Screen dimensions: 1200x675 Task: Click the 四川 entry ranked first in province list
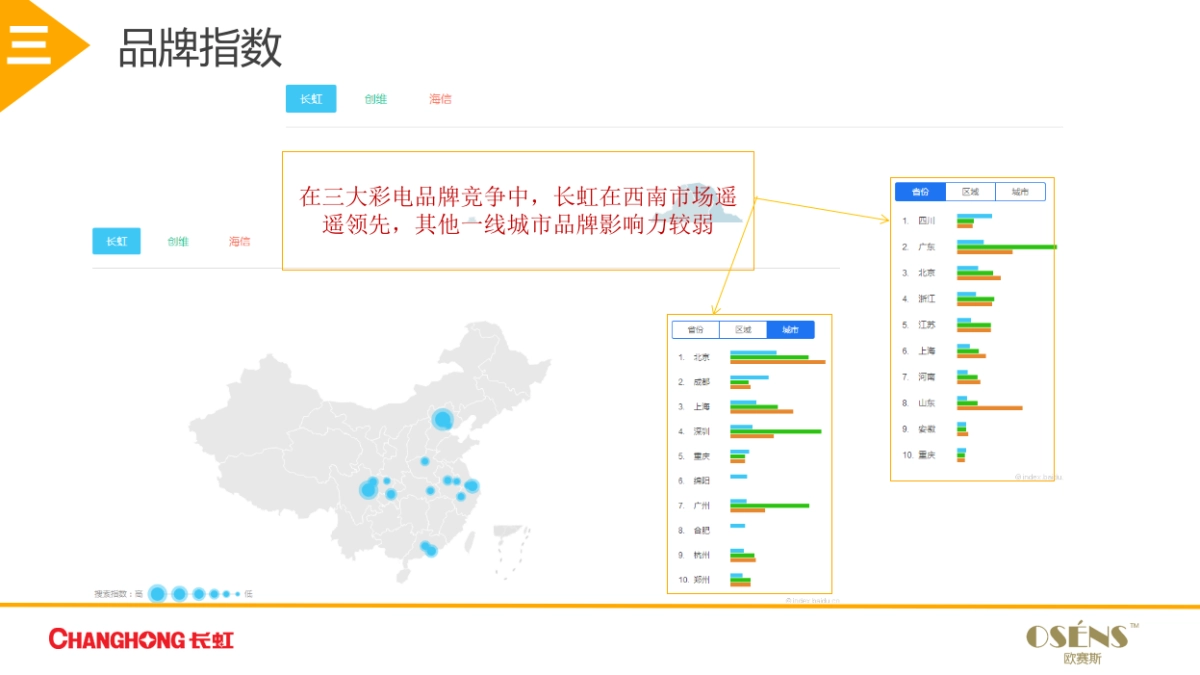click(926, 221)
